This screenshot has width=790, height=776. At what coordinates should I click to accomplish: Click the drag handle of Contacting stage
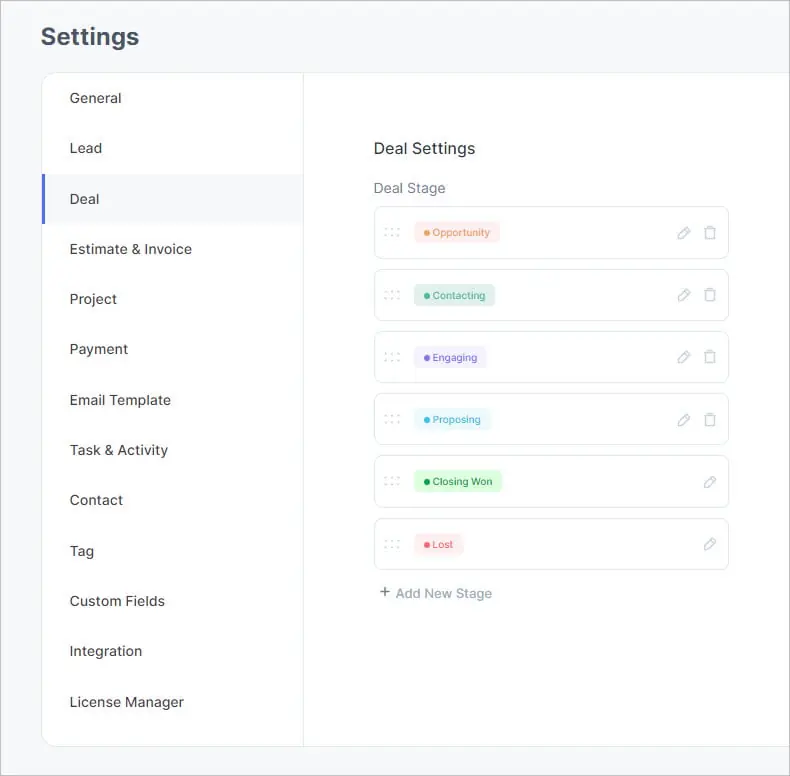pyautogui.click(x=392, y=295)
